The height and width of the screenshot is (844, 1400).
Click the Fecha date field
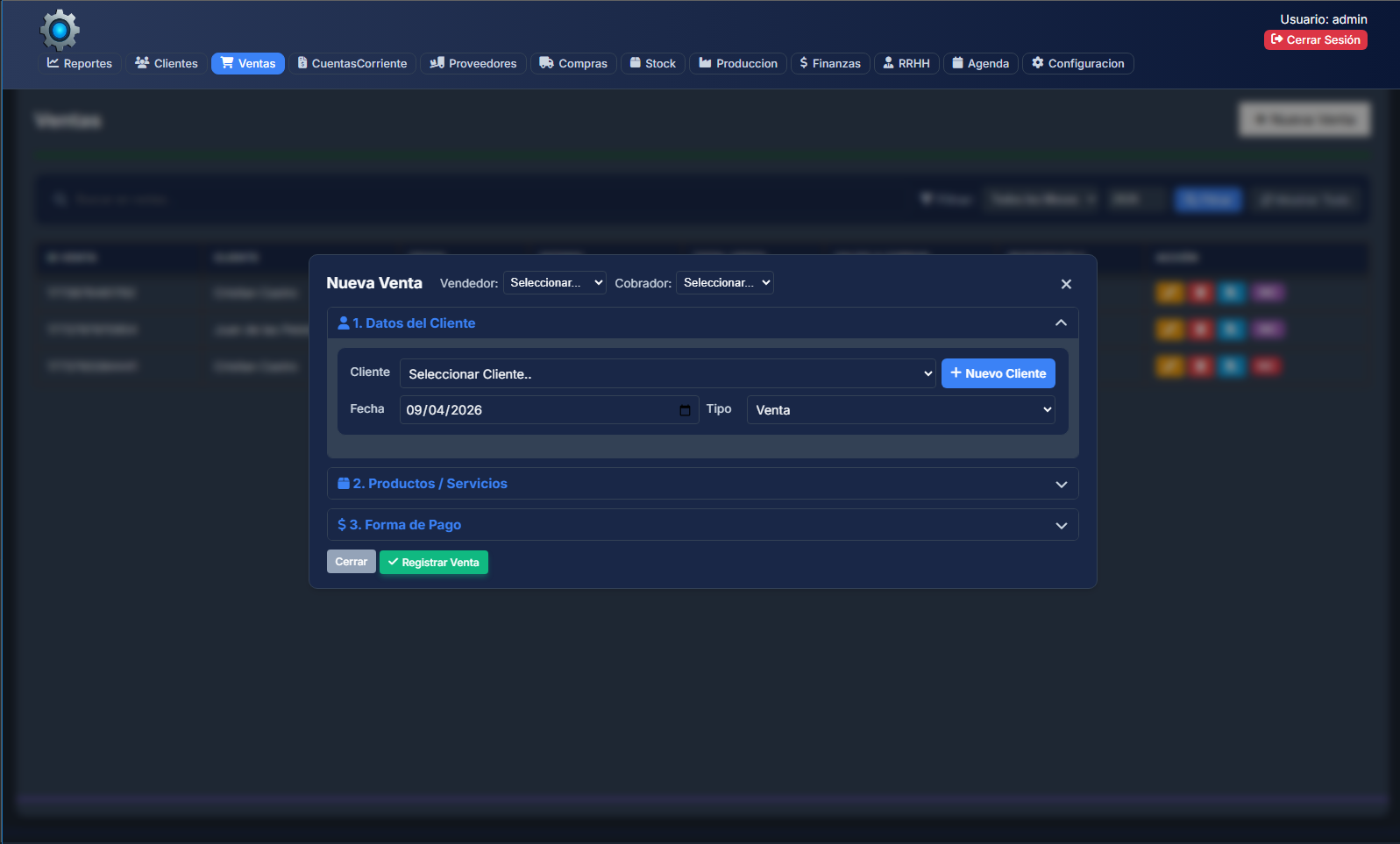549,410
